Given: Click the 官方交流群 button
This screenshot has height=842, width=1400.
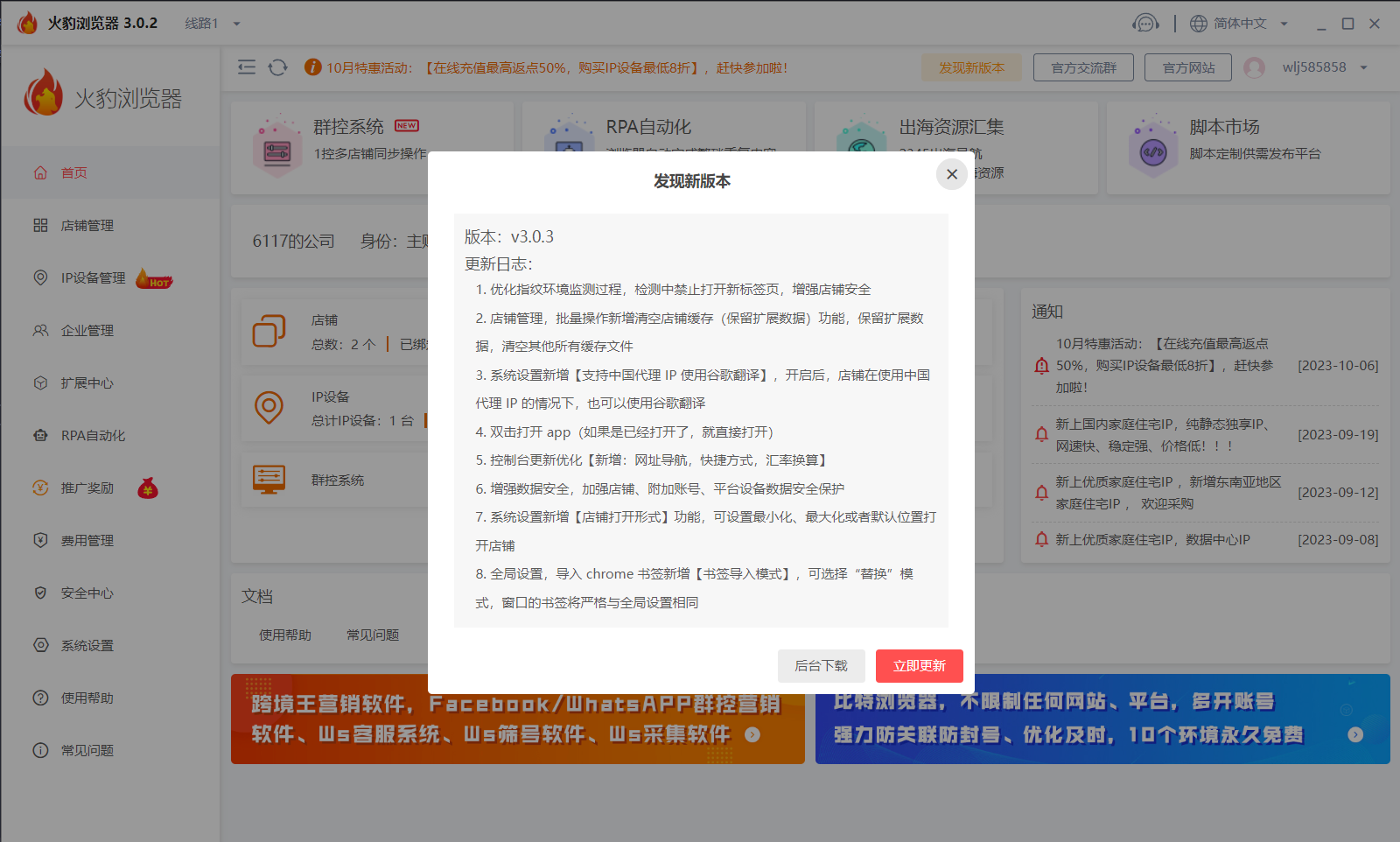Looking at the screenshot, I should pos(1083,67).
